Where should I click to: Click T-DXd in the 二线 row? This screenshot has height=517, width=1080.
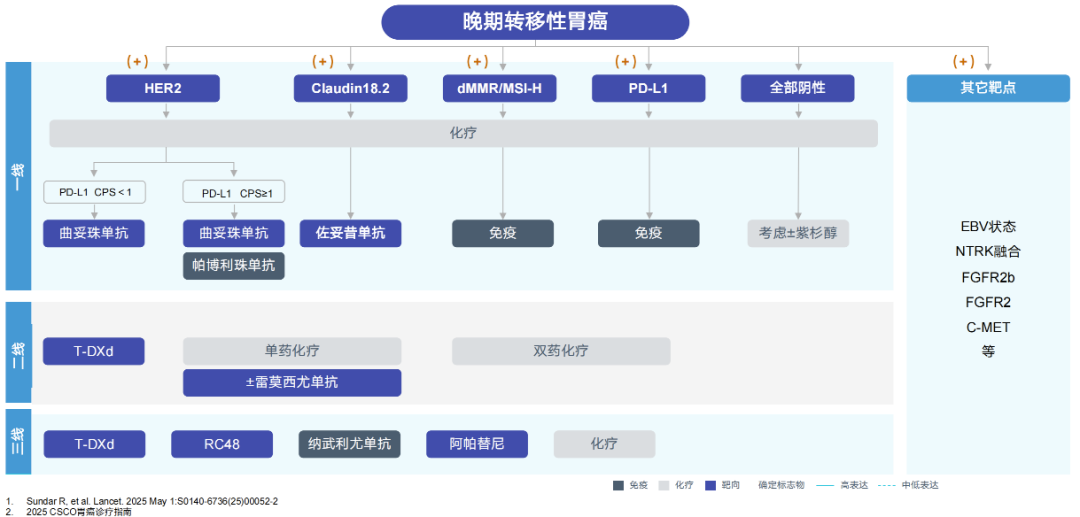pyautogui.click(x=94, y=351)
